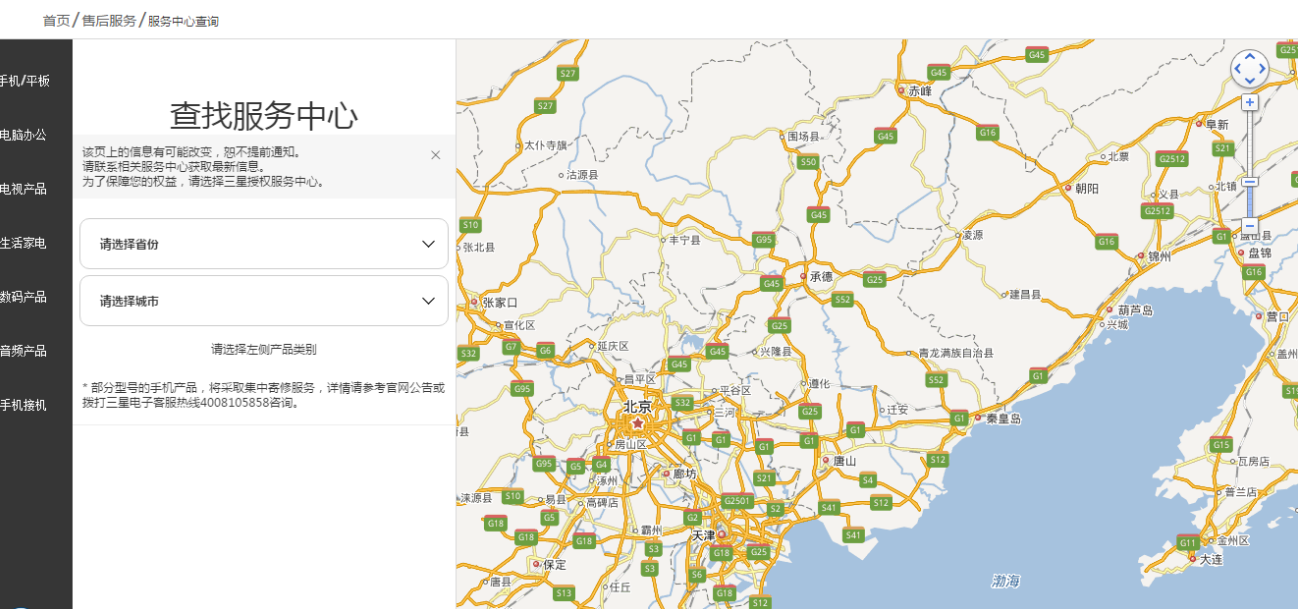Click the chevron arrow in the province selector

[x=428, y=244]
